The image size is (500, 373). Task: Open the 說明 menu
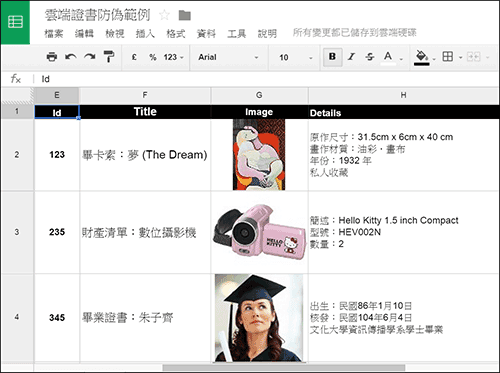point(267,33)
